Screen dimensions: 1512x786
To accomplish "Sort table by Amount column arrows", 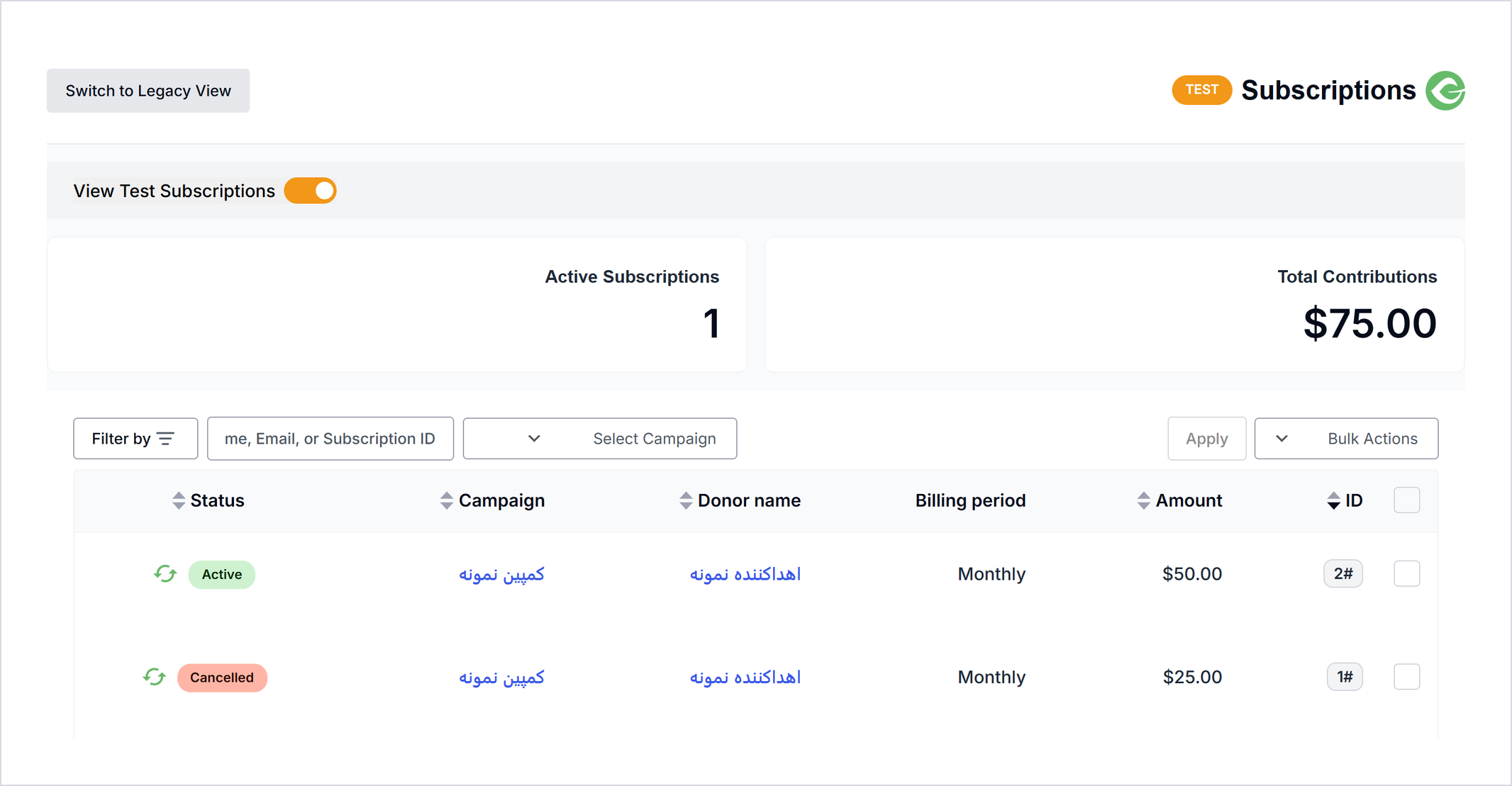I will (1143, 500).
